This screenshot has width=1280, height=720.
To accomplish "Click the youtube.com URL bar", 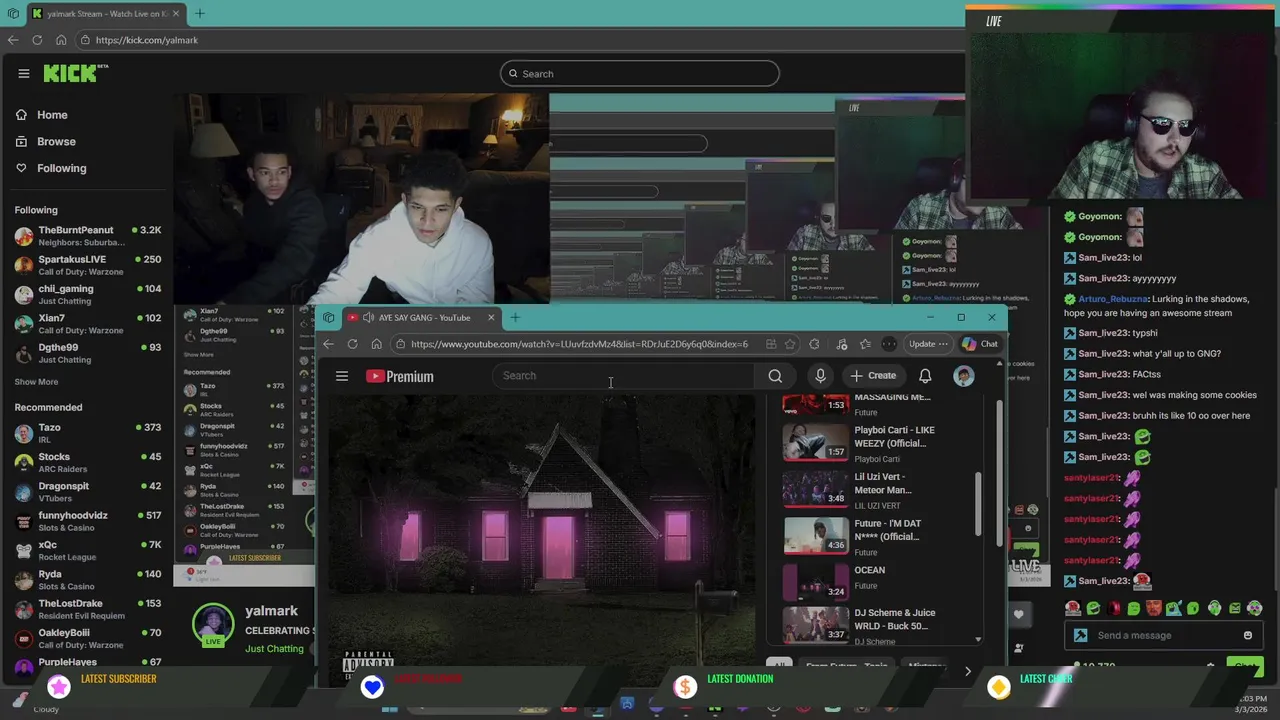I will coord(578,344).
